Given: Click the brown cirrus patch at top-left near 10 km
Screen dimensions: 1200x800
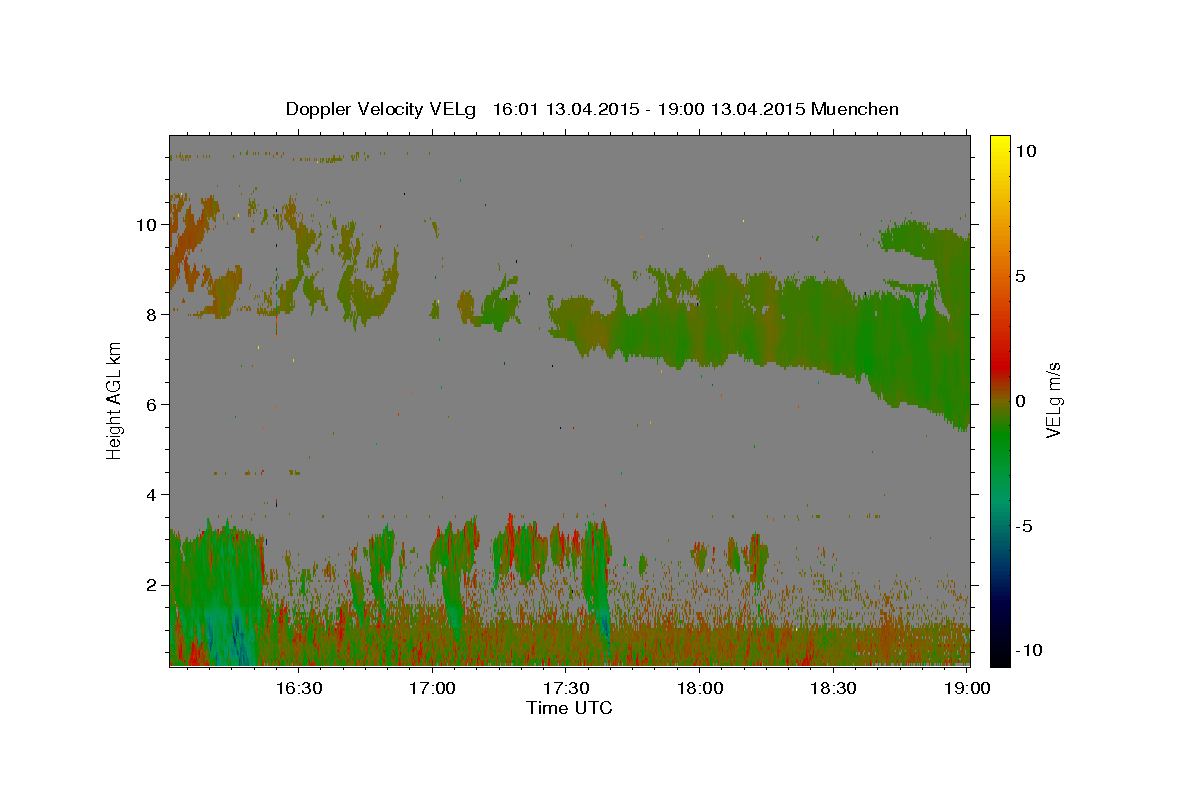Looking at the screenshot, I should (190, 240).
